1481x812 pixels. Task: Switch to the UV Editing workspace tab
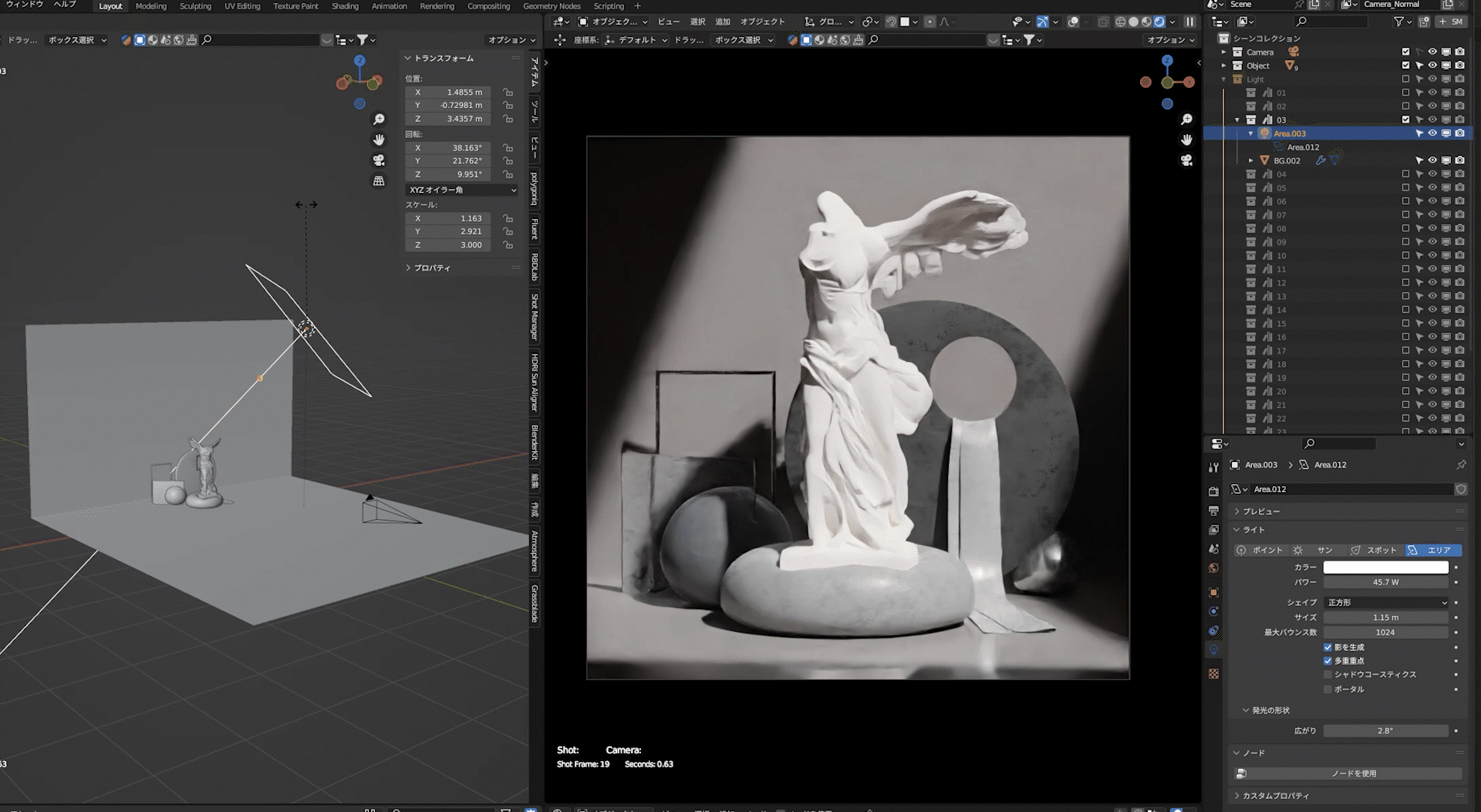pos(242,6)
